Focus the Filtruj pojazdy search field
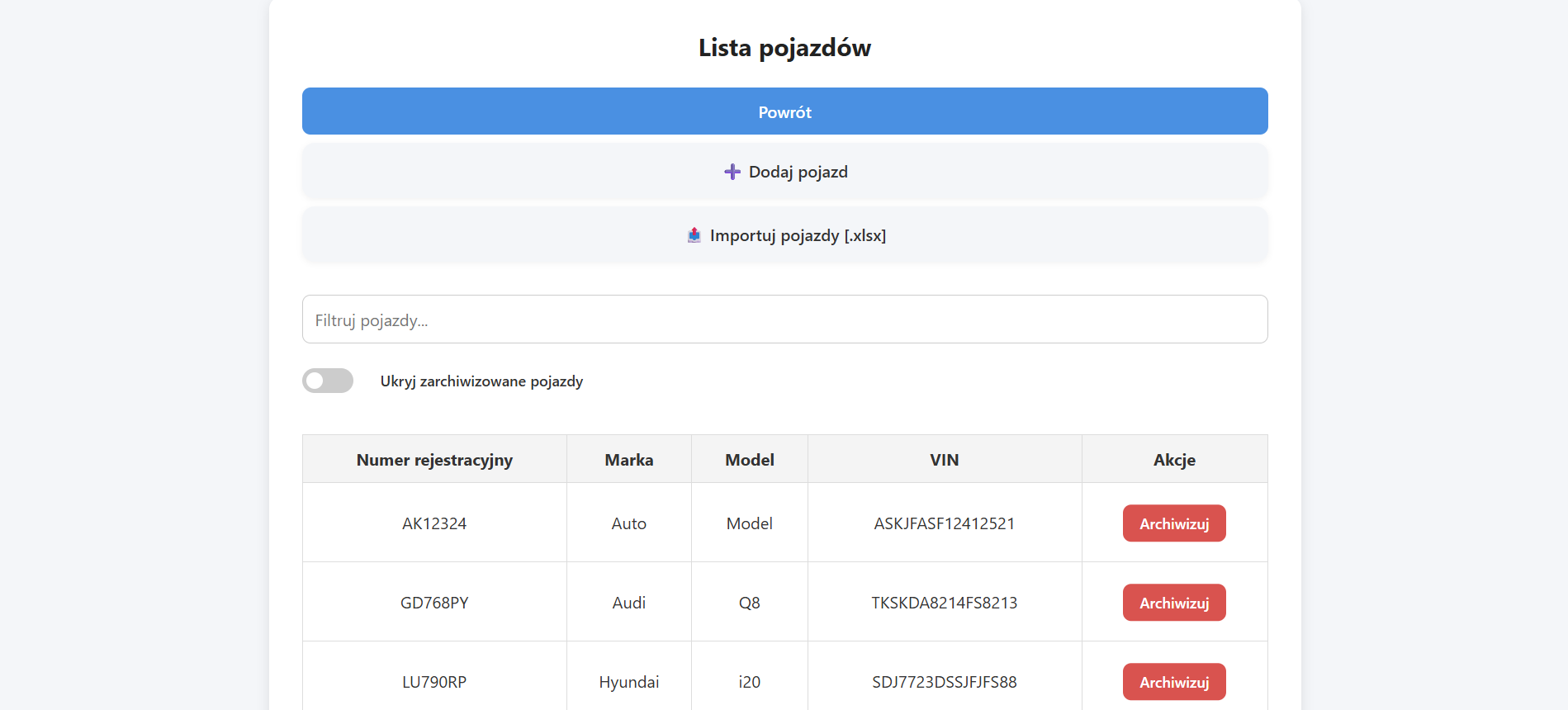1568x710 pixels. [784, 319]
